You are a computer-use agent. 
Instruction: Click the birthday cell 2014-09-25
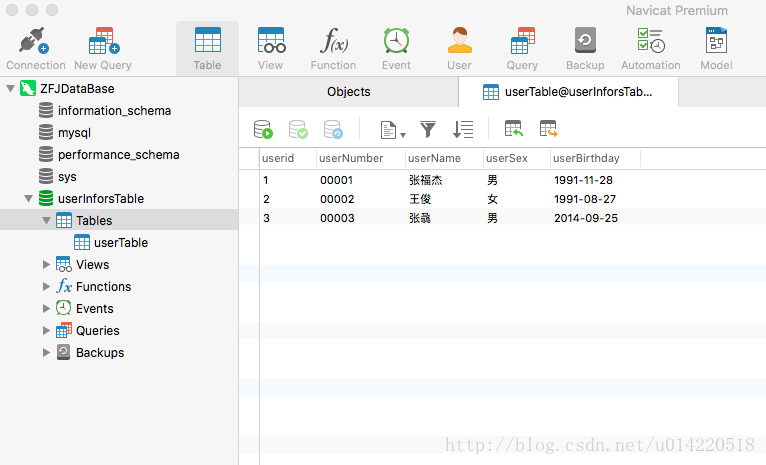[x=586, y=218]
